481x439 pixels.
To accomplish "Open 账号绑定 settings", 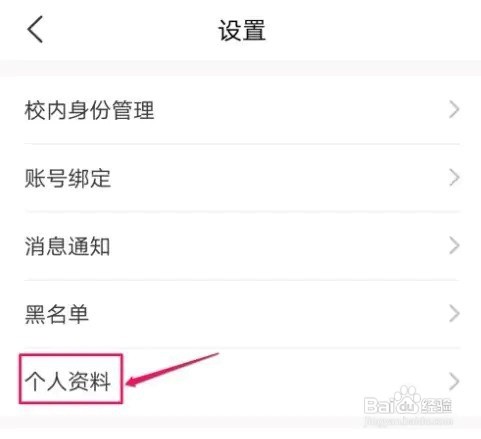I will pos(242,178).
